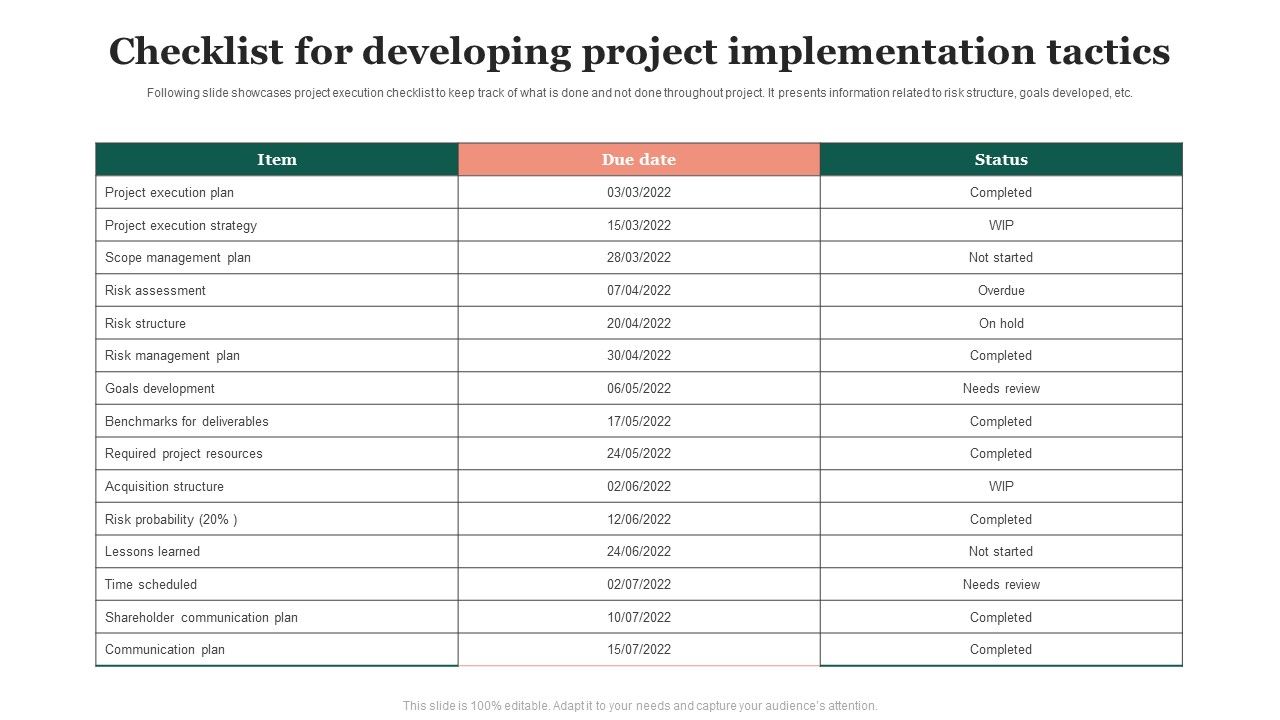Click 'WIP' status for Project execution strategy

1001,225
